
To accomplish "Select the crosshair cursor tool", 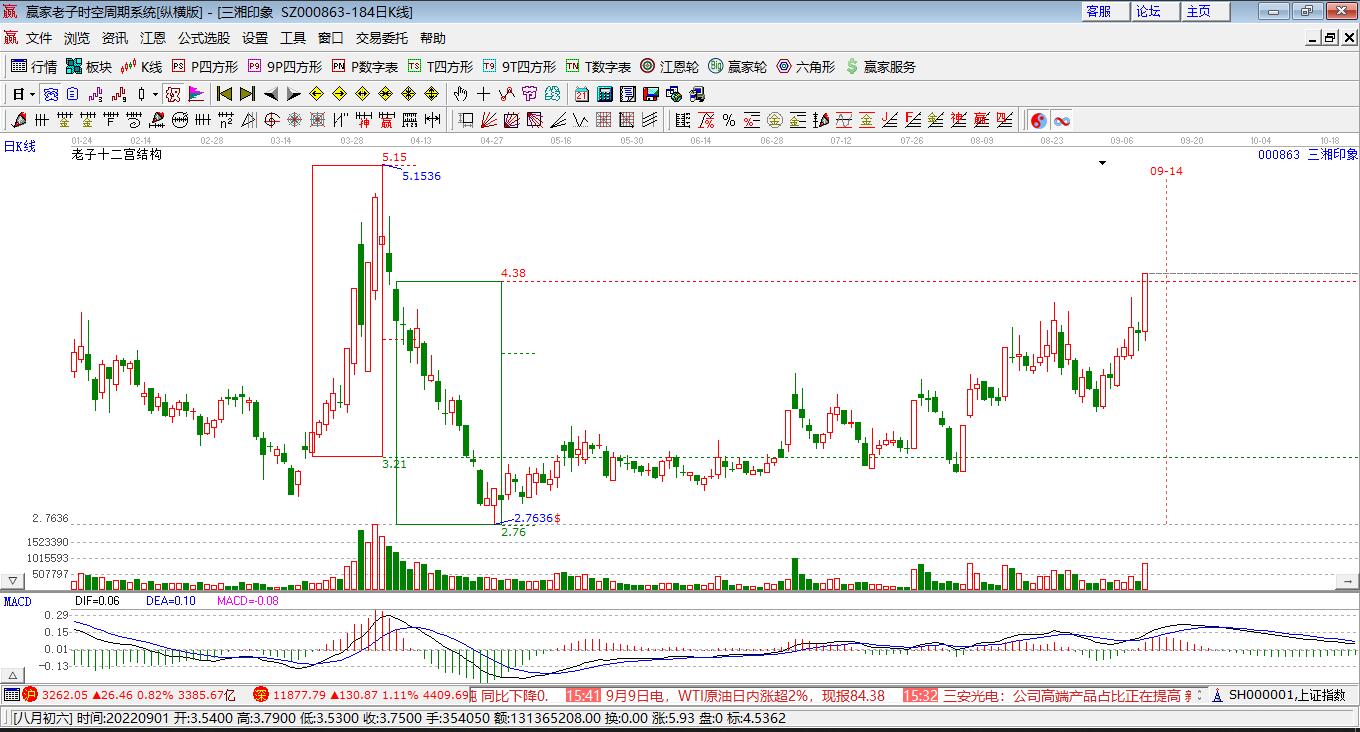I will [483, 94].
